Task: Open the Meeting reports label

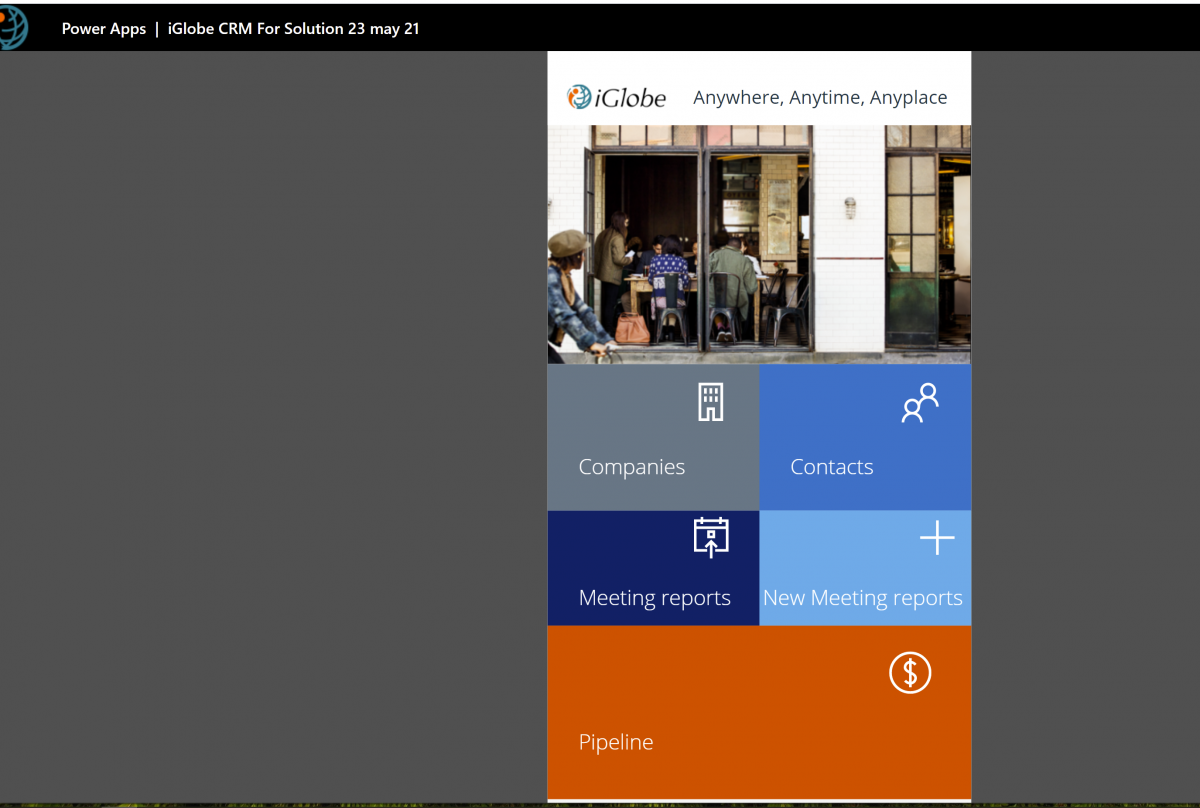Action: [655, 598]
